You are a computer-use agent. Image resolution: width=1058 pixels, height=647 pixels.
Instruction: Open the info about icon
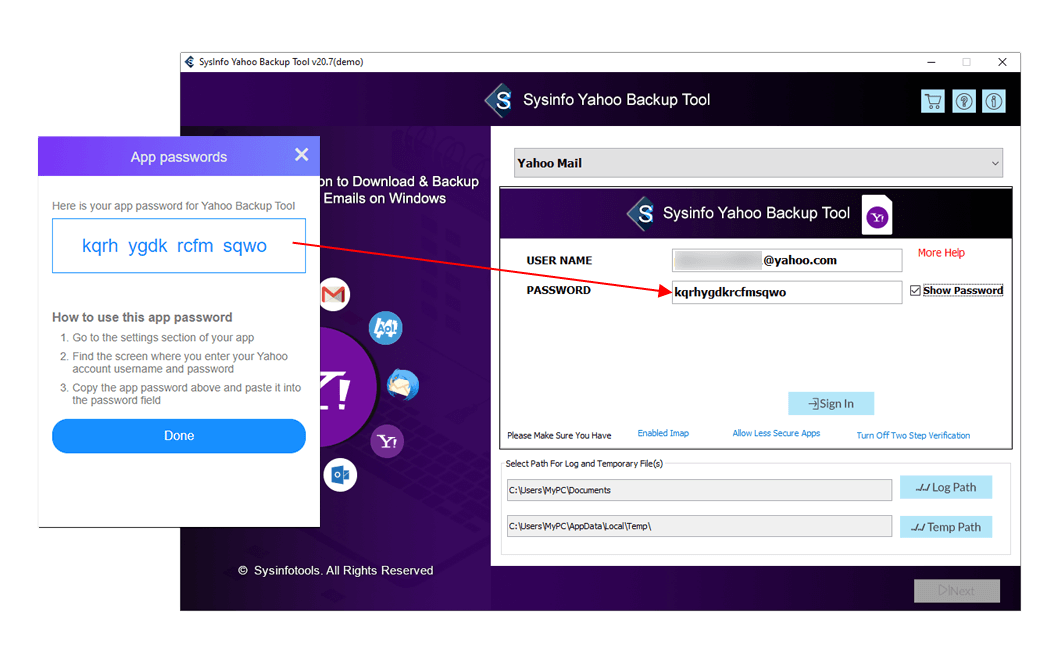(993, 101)
